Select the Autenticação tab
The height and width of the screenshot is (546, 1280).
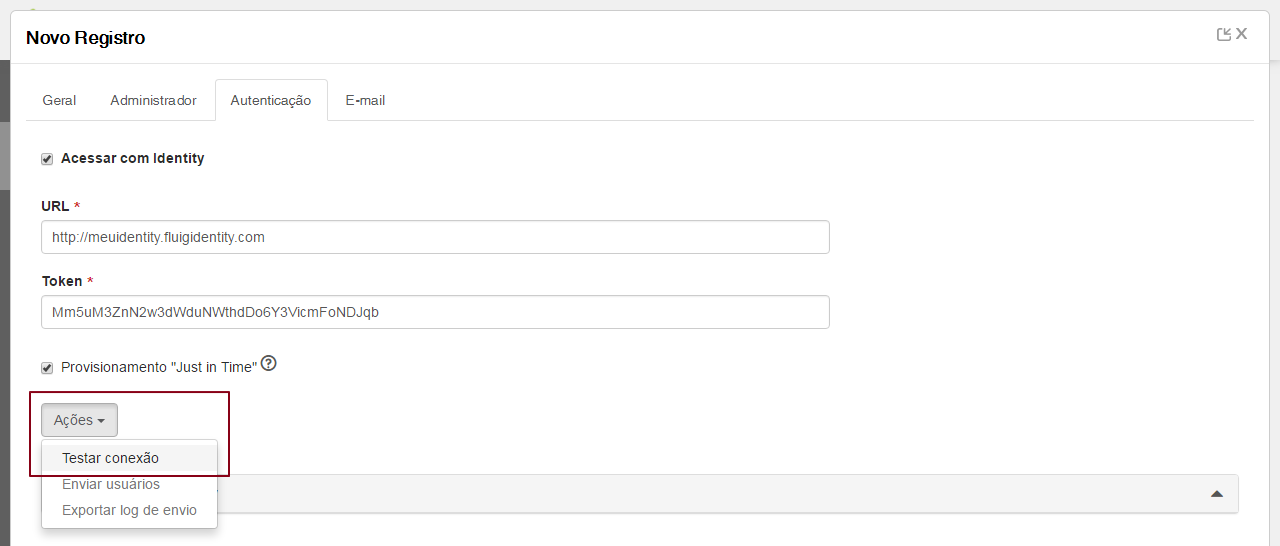271,100
